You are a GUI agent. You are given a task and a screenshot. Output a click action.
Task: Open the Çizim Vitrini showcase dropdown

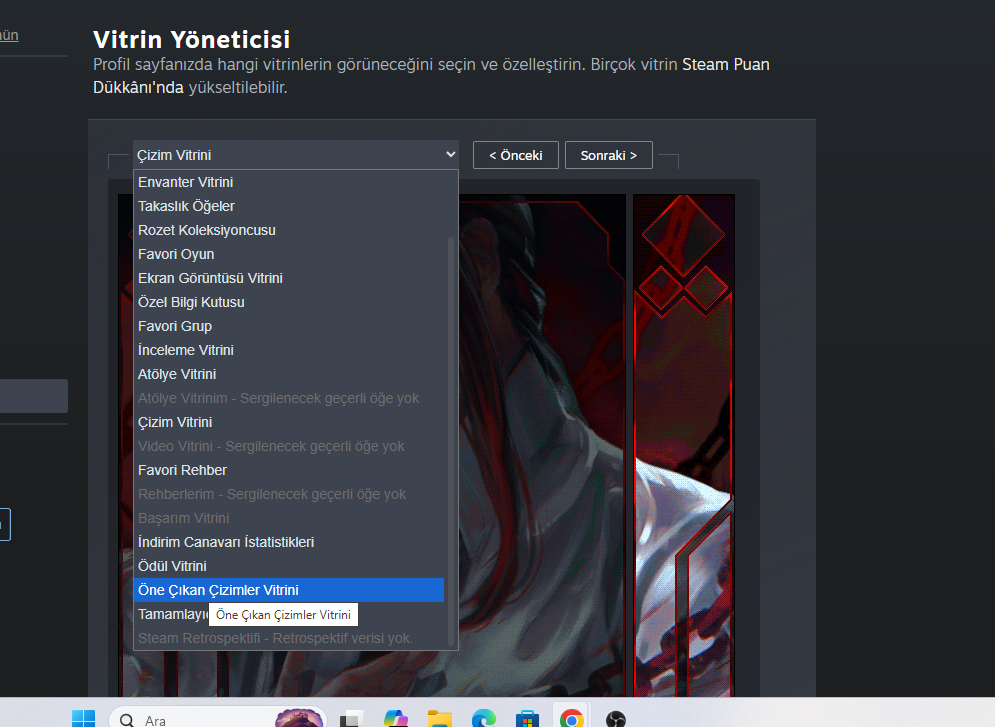(x=296, y=155)
